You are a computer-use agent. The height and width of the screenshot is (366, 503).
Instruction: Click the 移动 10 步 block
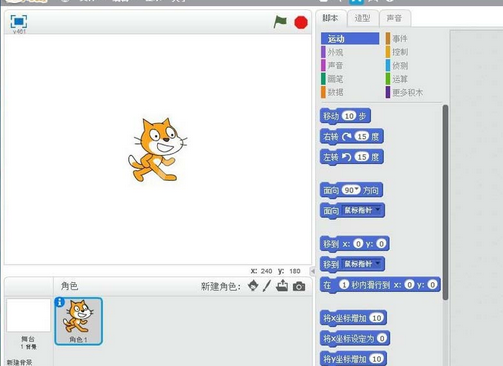click(345, 116)
